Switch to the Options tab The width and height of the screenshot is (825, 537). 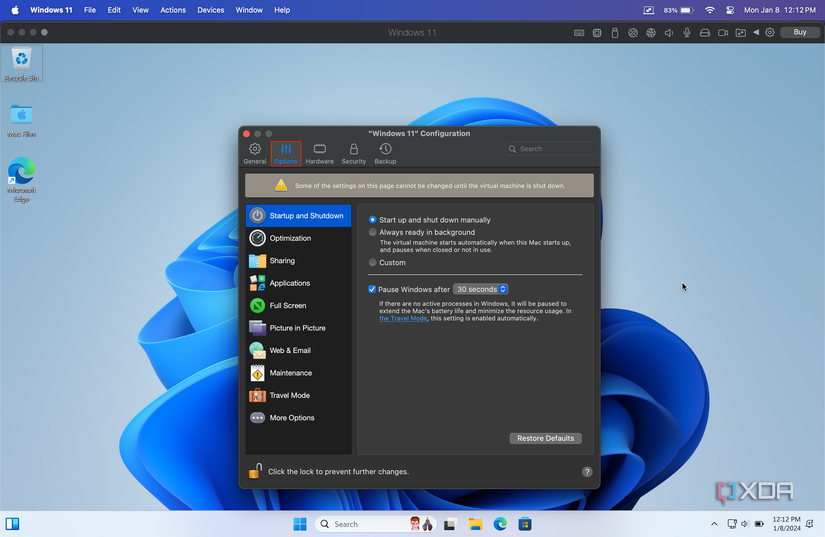point(286,154)
